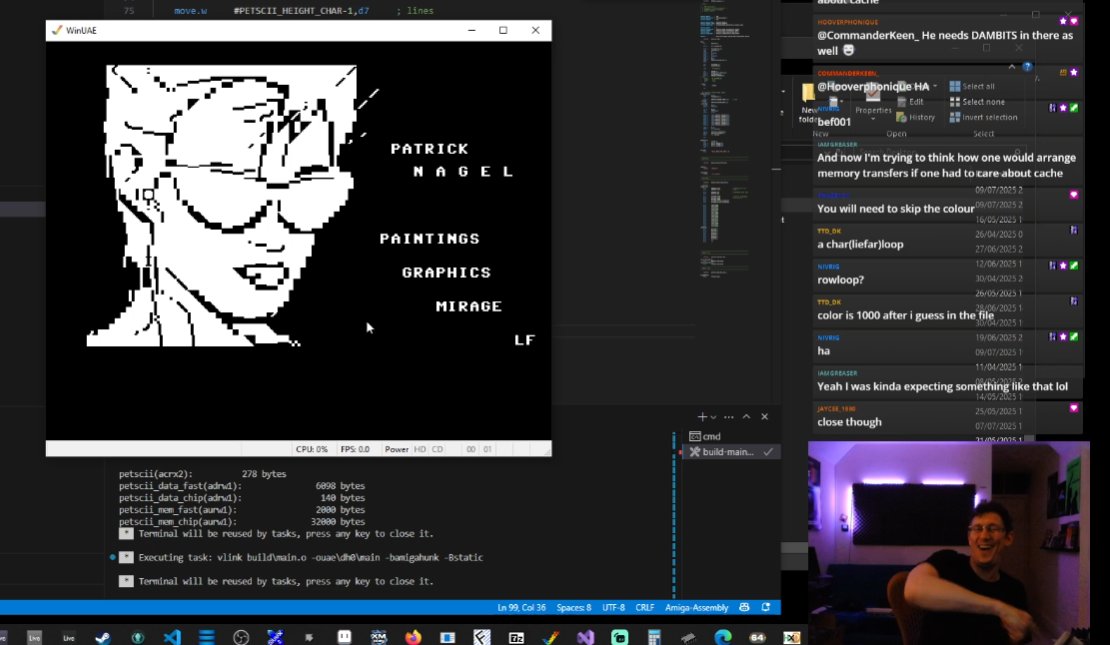Click the new terminal plus icon
This screenshot has height=645, width=1110.
[702, 416]
